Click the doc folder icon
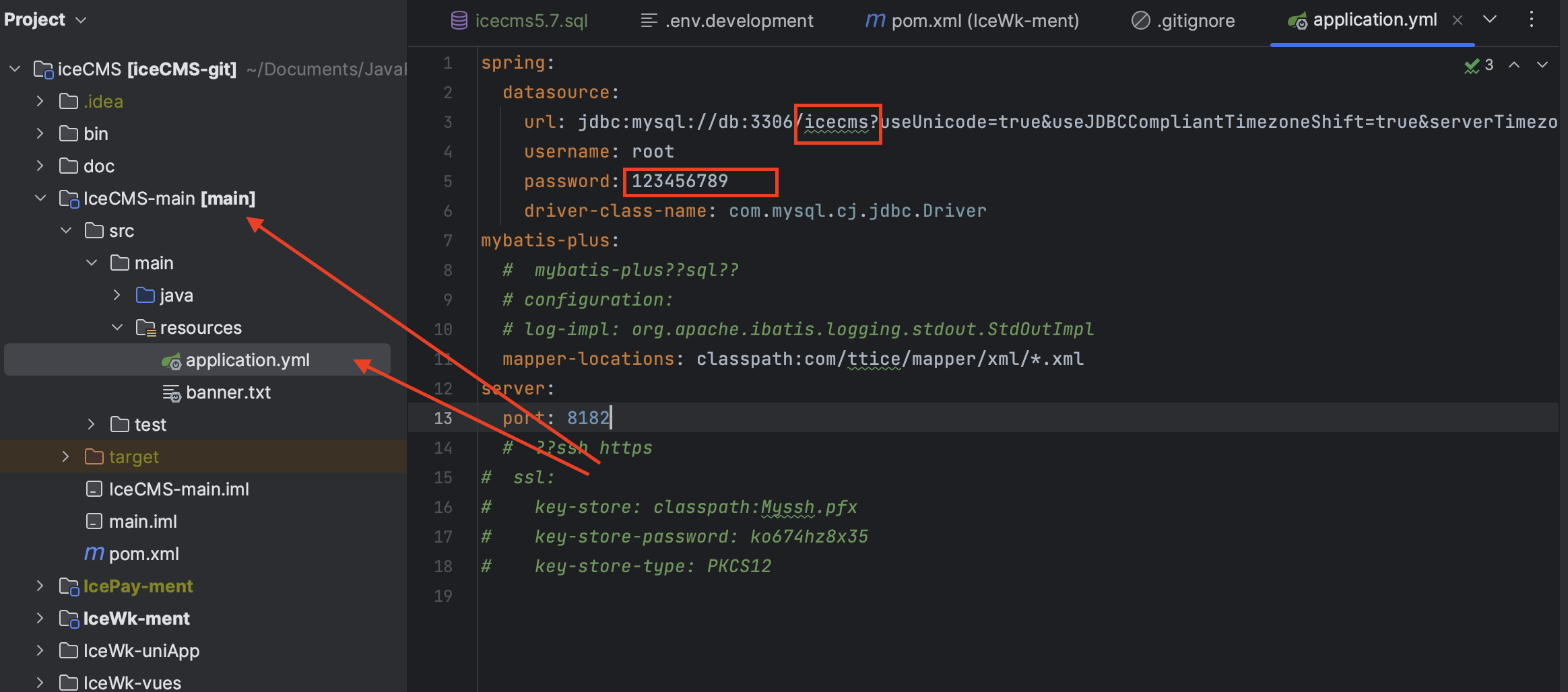1568x692 pixels. pyautogui.click(x=69, y=166)
